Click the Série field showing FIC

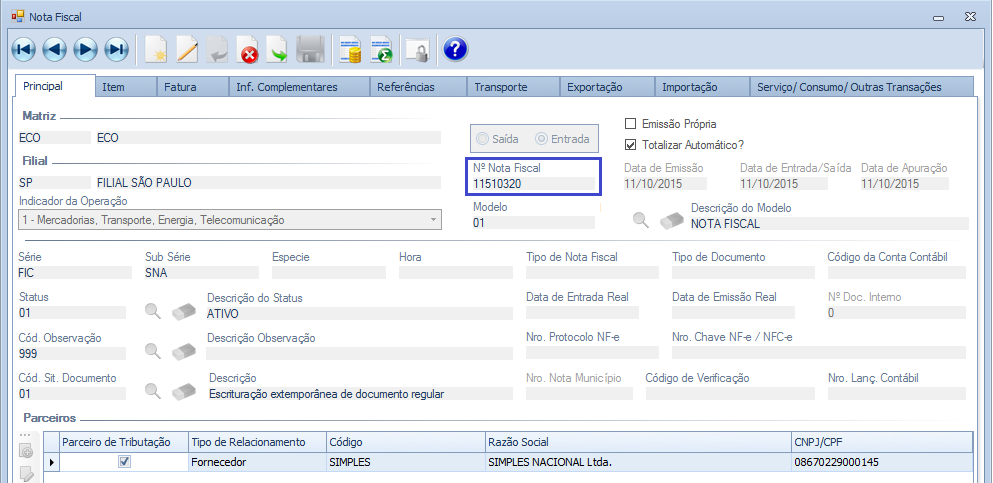[75, 272]
